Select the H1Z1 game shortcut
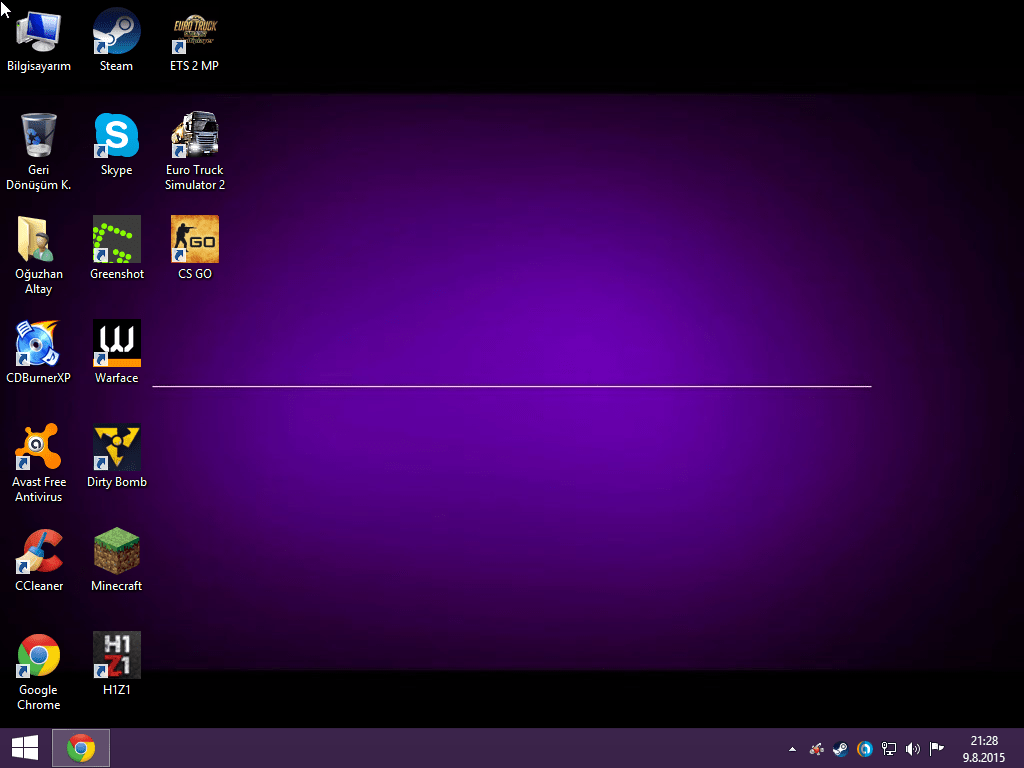This screenshot has width=1024, height=768. coord(116,664)
